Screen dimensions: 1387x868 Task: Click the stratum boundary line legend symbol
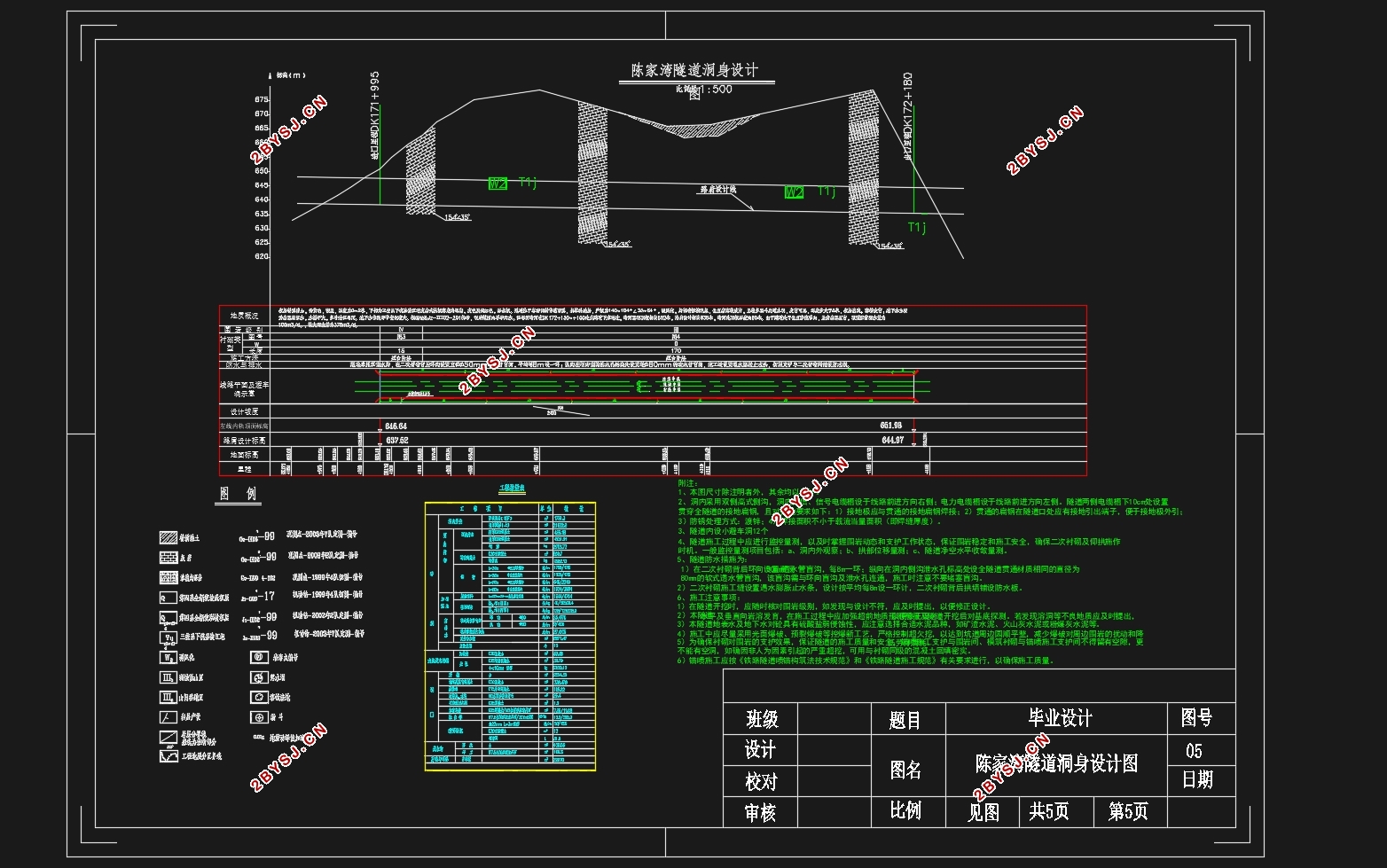coord(168,737)
